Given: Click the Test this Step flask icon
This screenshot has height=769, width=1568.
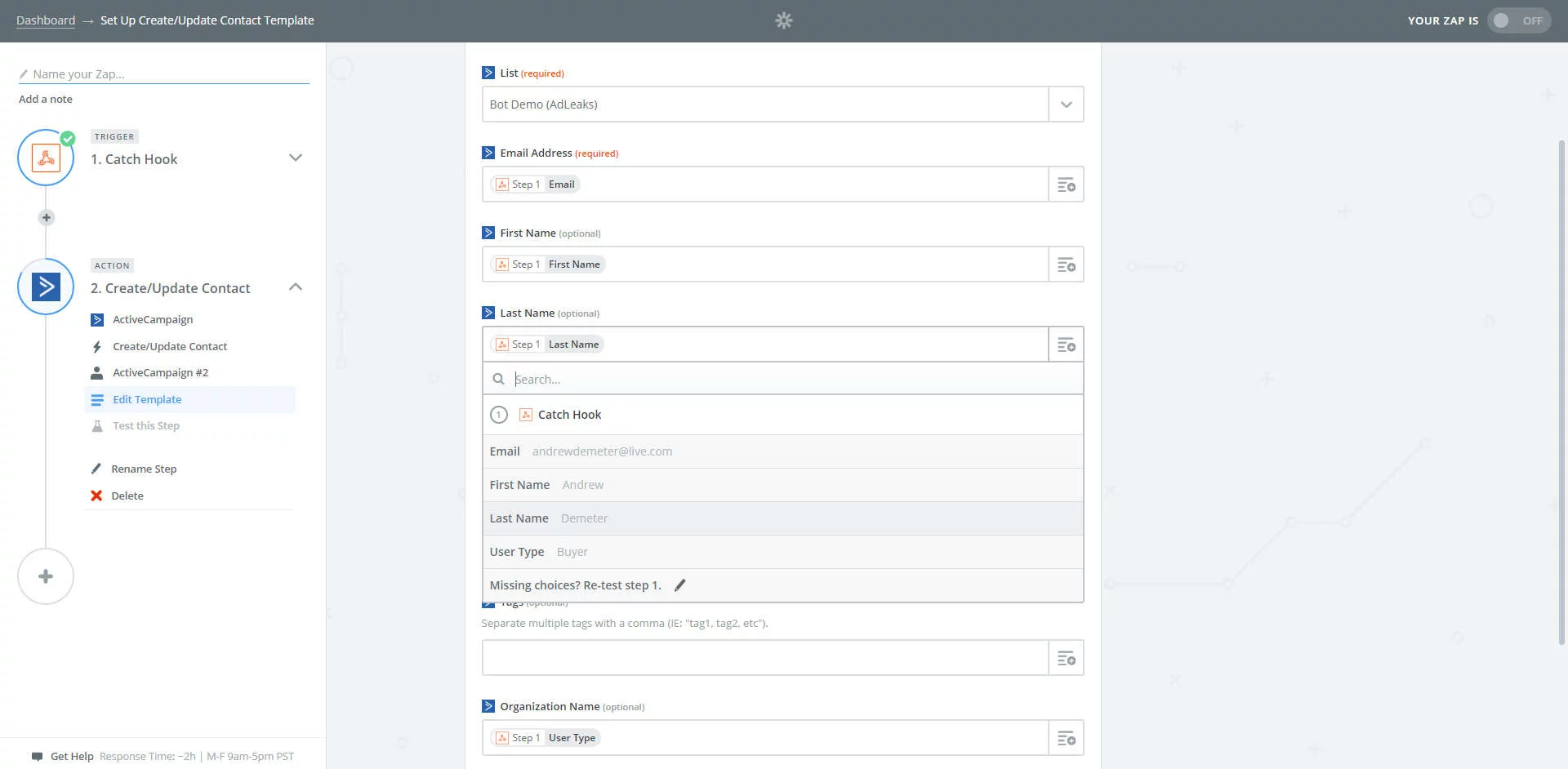Looking at the screenshot, I should point(97,425).
